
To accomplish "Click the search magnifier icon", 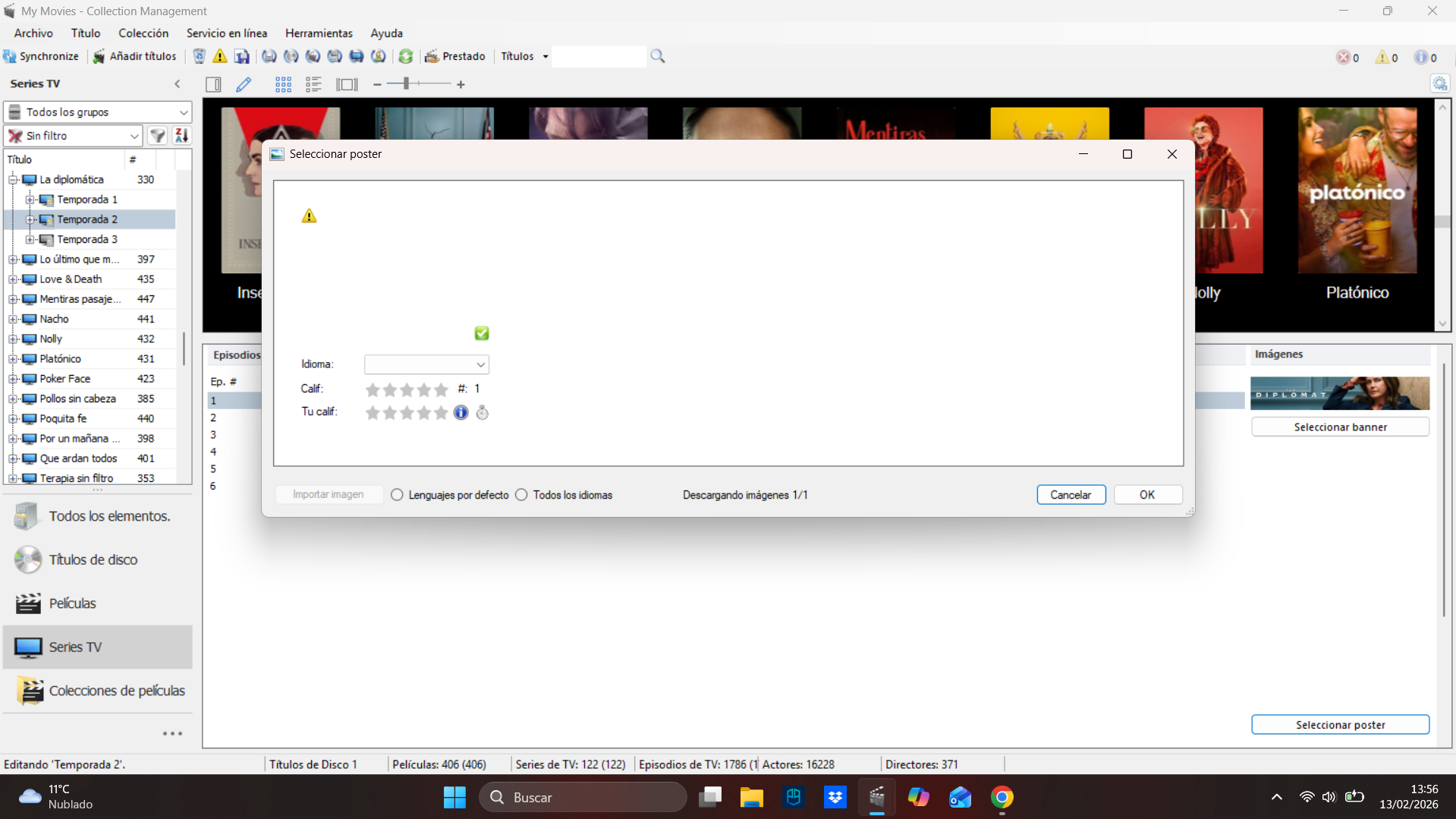I will (x=658, y=56).
